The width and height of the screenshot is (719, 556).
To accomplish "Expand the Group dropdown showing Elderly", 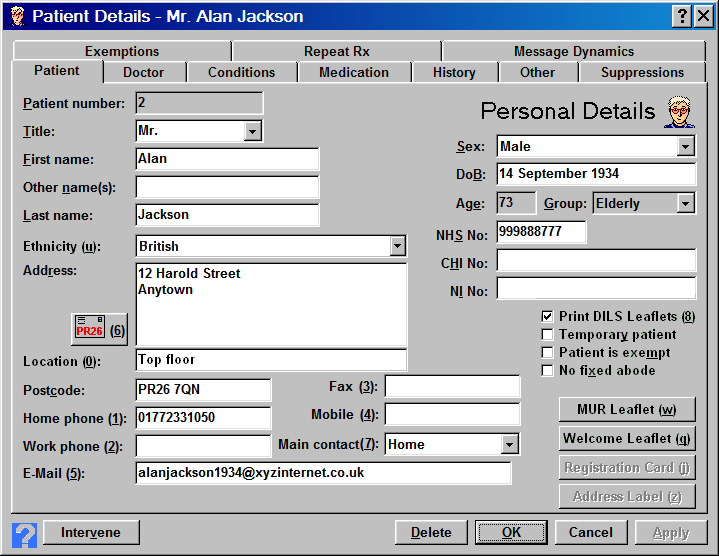I will [x=686, y=204].
